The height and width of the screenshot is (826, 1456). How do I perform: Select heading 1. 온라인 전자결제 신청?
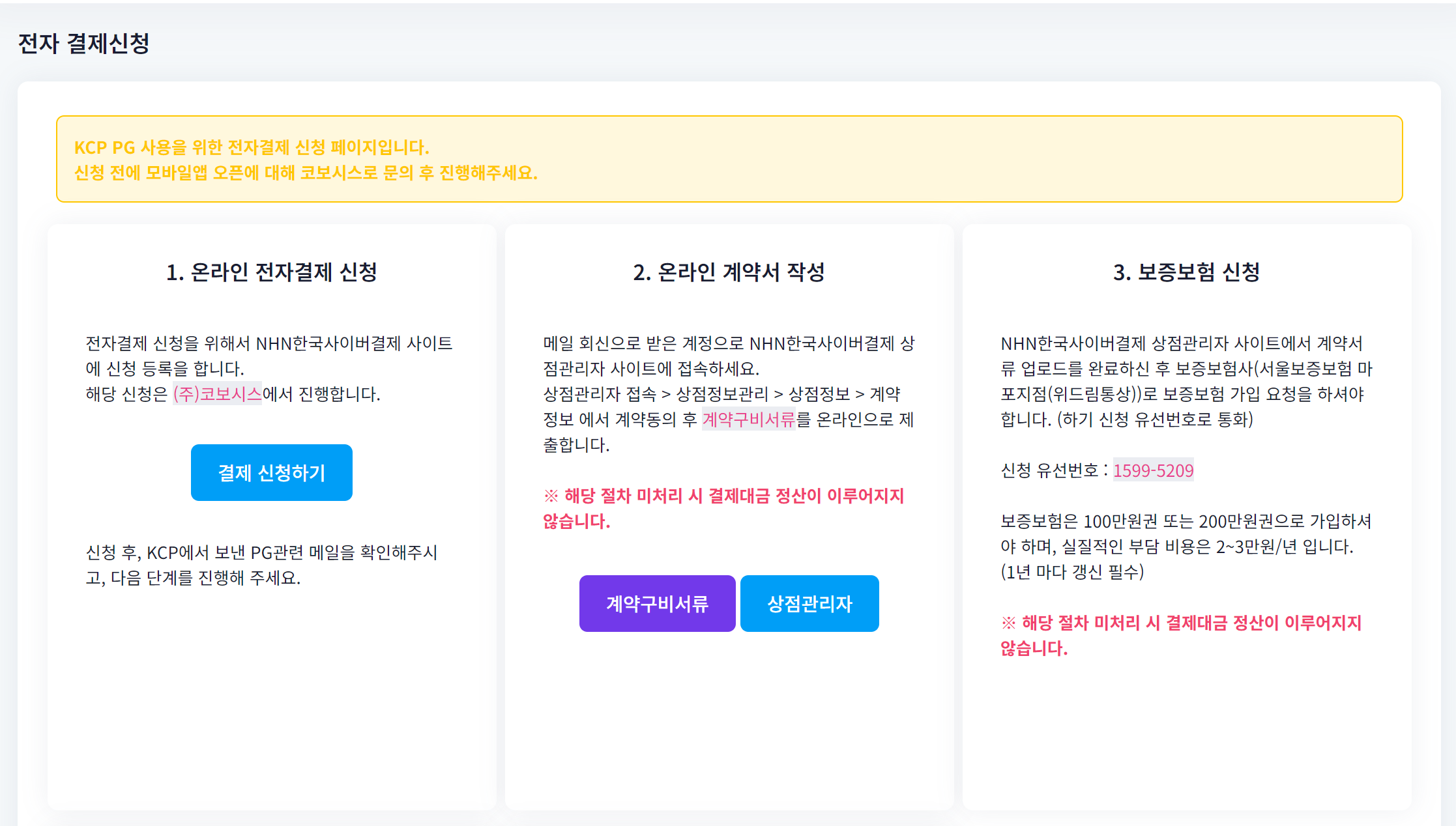[271, 272]
